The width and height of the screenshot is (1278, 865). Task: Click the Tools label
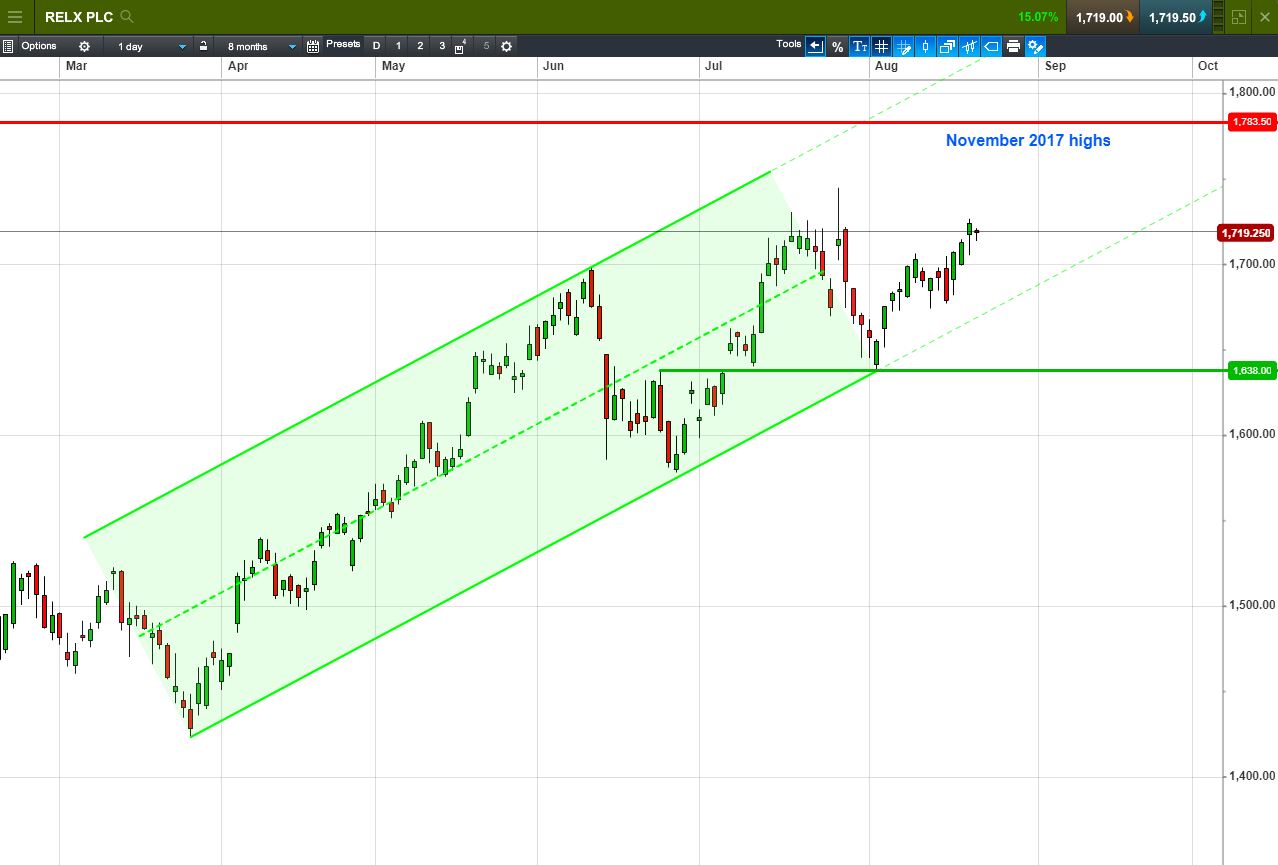coord(788,44)
